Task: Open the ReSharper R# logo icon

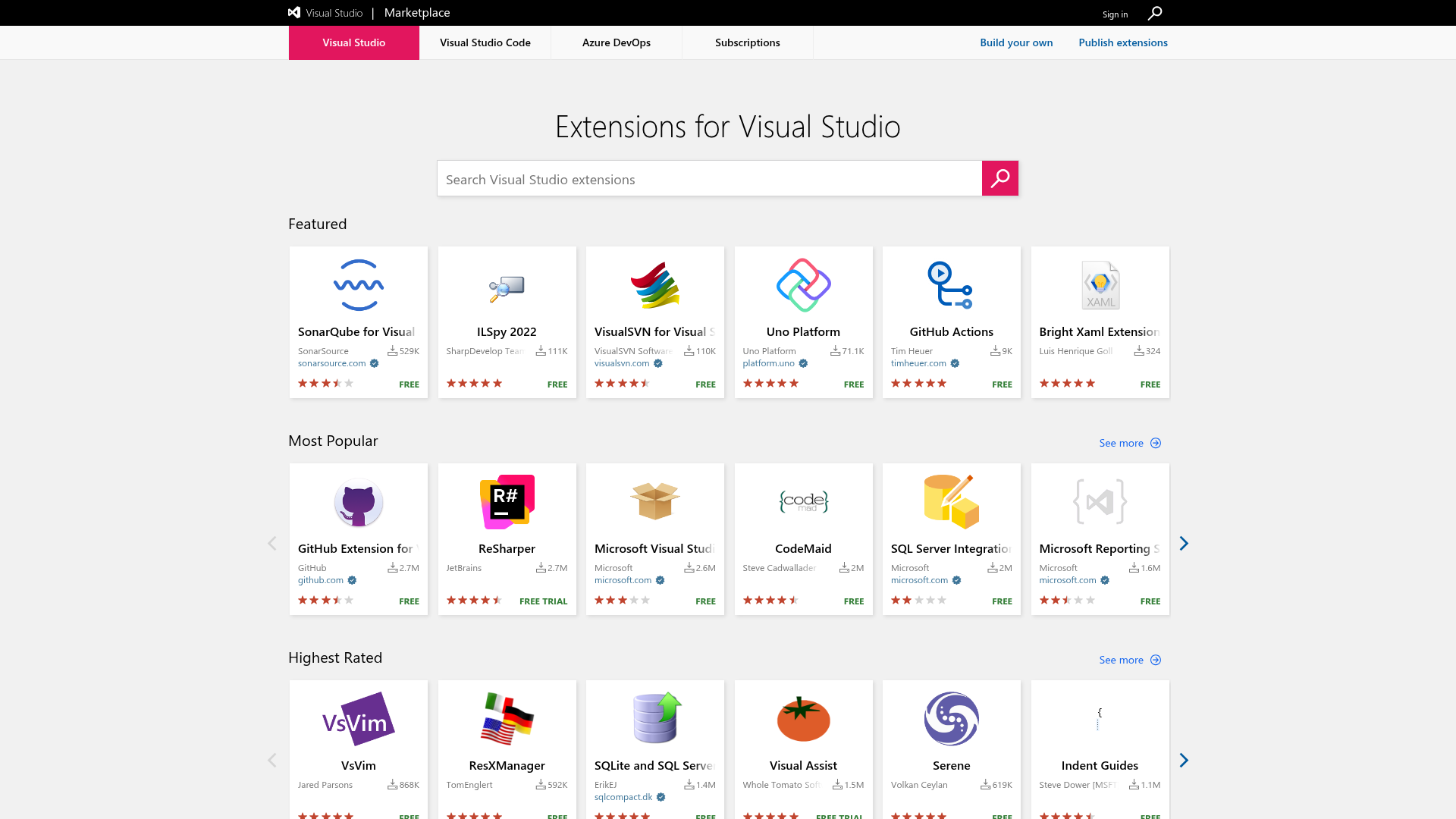Action: pyautogui.click(x=507, y=502)
